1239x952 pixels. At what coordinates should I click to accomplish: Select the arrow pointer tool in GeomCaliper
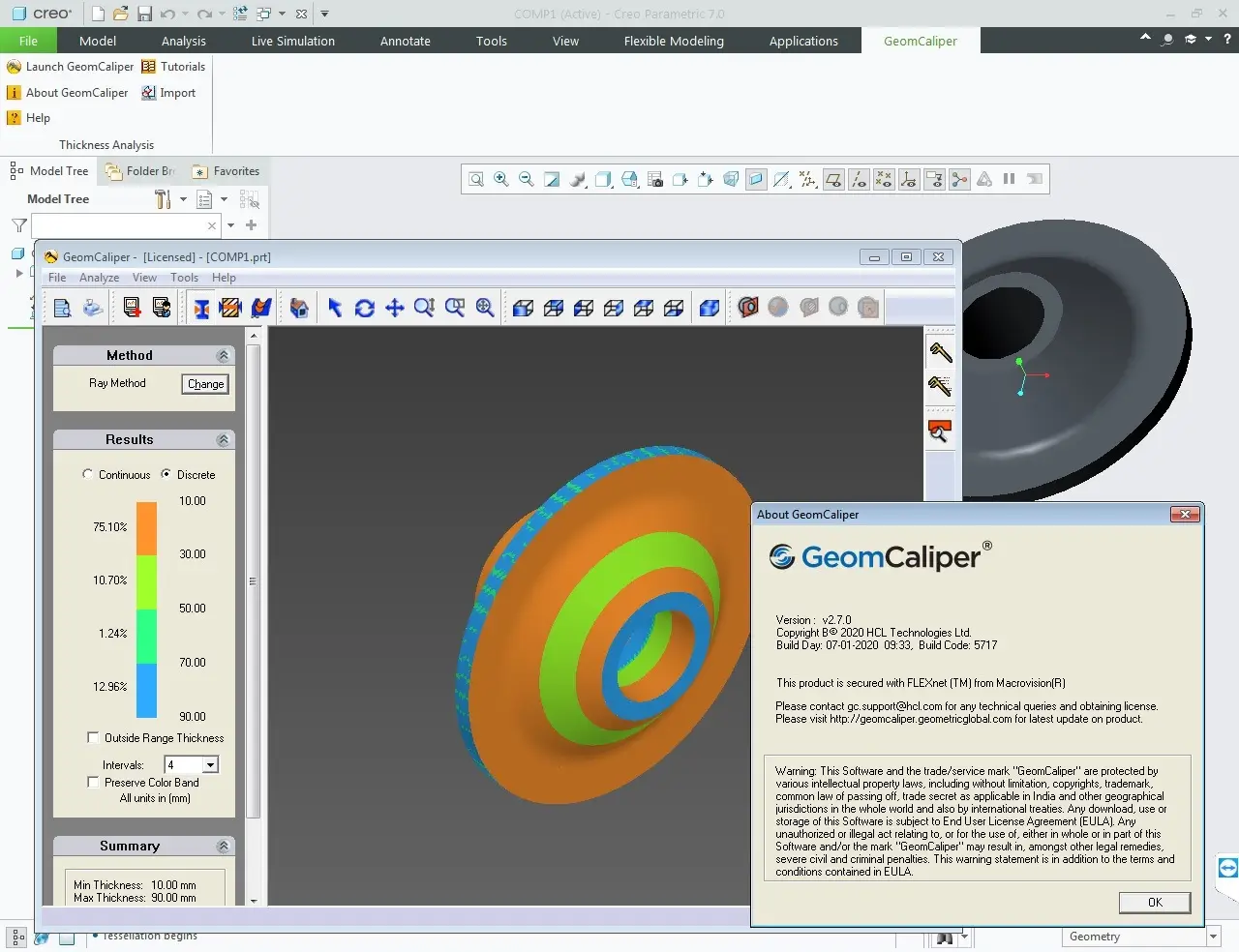pos(335,308)
